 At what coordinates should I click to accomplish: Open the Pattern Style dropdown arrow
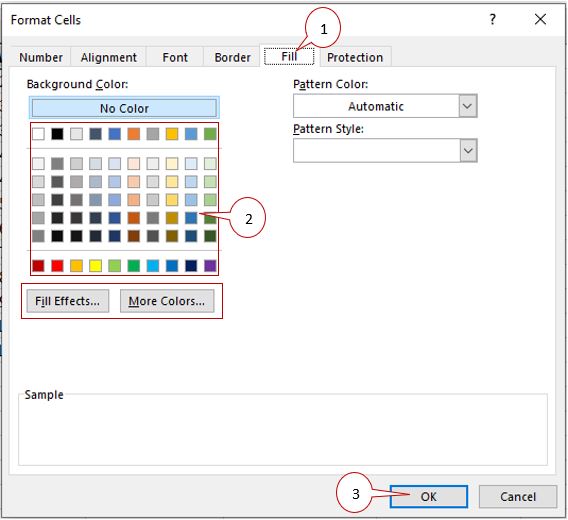(468, 150)
